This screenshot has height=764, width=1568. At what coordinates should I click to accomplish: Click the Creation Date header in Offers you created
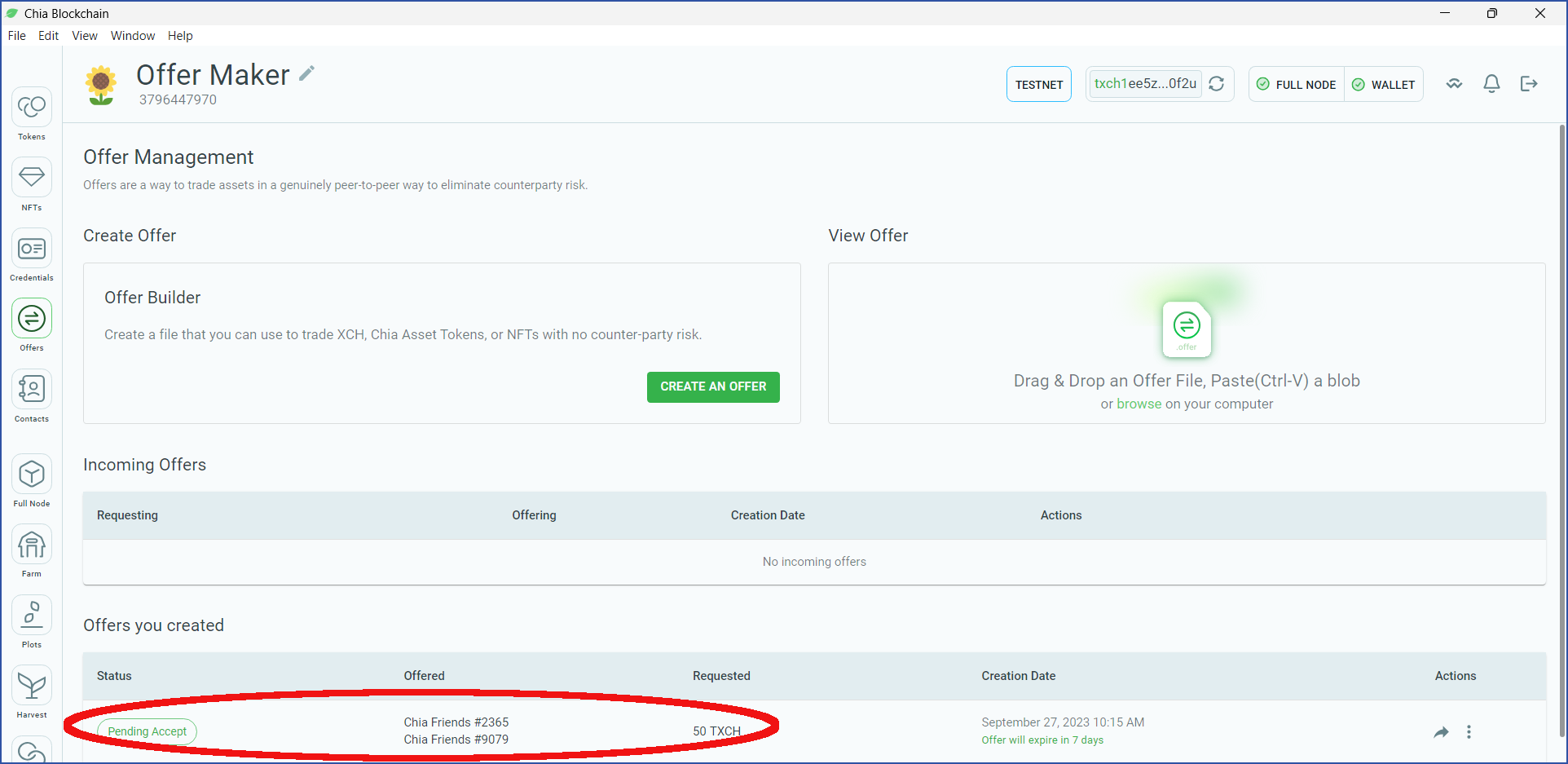[x=1019, y=676]
